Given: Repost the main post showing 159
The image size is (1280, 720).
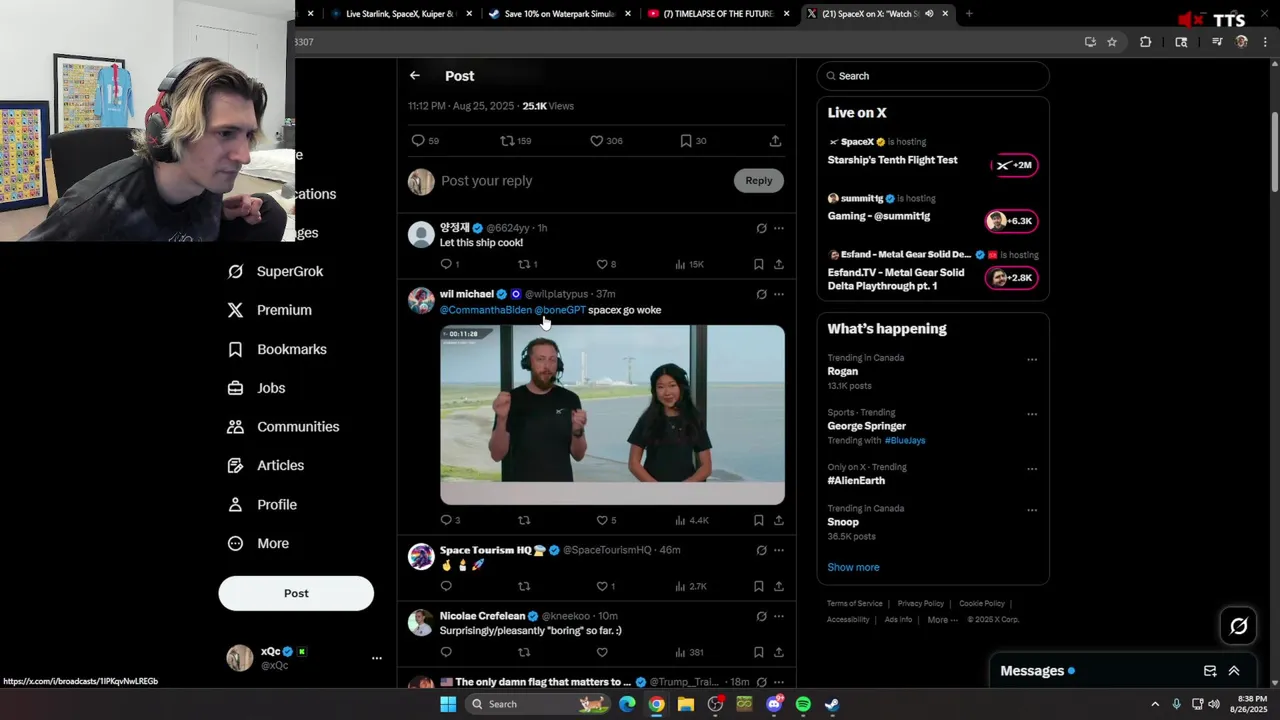Looking at the screenshot, I should (515, 141).
